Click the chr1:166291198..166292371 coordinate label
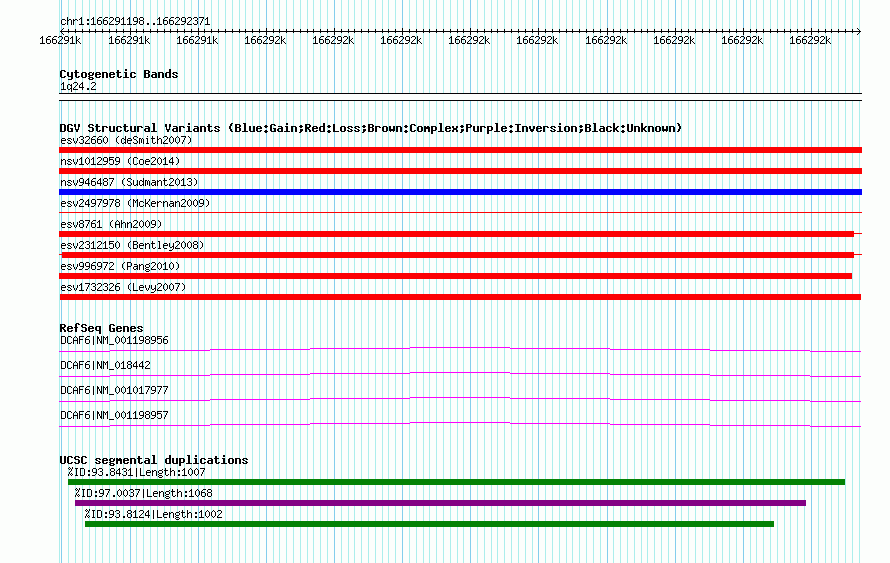 pos(135,22)
